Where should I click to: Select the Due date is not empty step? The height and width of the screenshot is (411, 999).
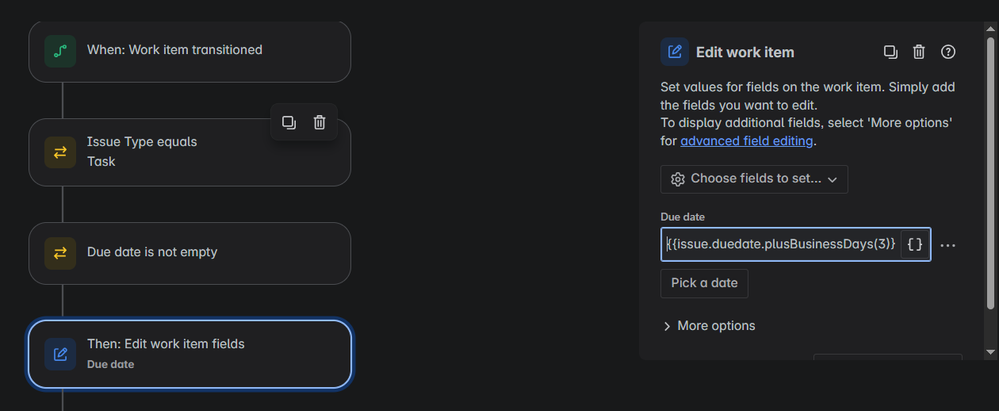(x=190, y=253)
